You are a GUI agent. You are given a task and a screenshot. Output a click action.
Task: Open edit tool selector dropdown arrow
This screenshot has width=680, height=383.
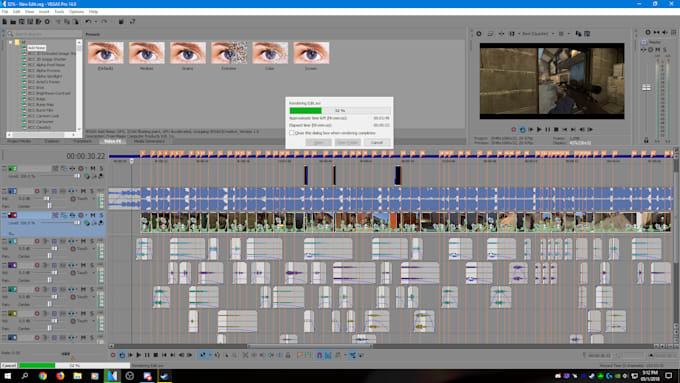209,355
